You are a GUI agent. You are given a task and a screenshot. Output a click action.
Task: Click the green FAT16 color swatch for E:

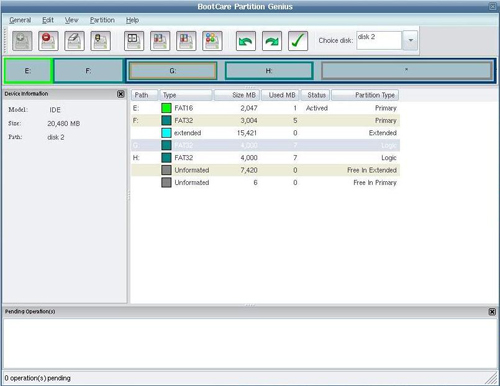166,108
